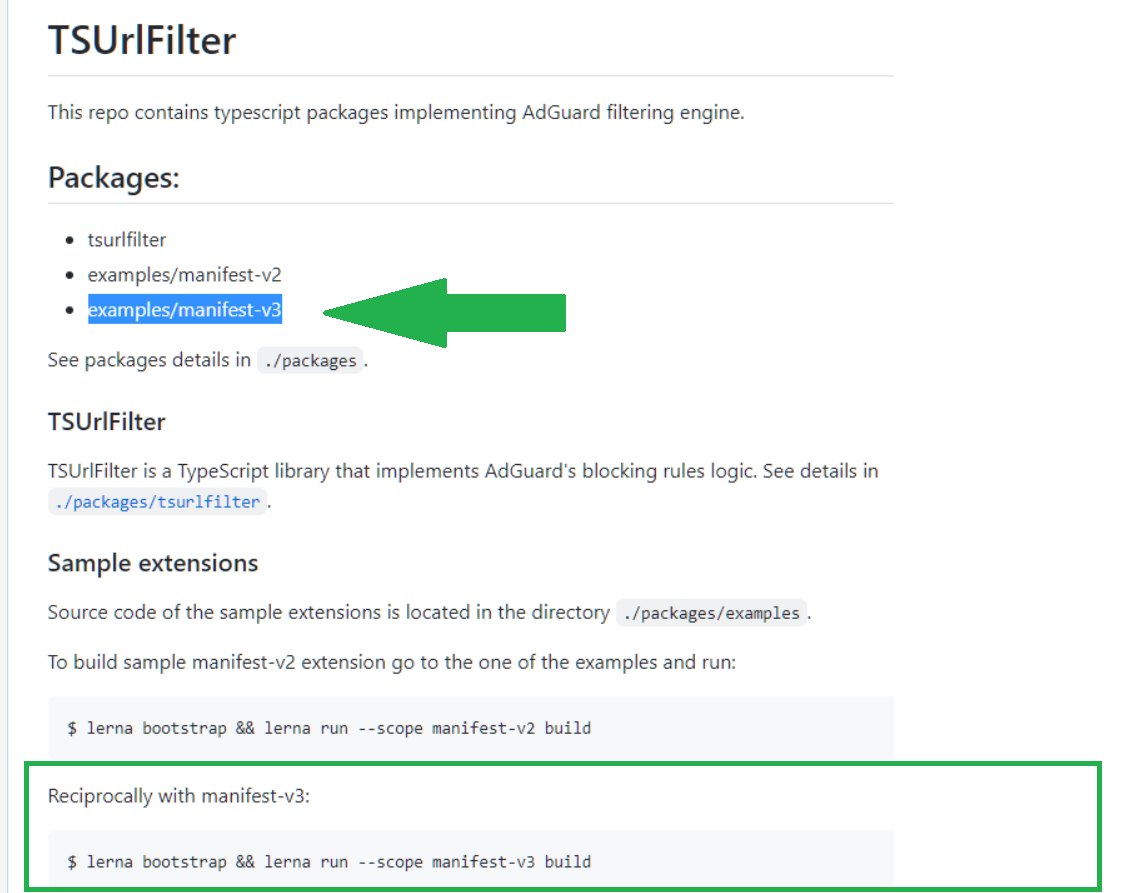Click the ./packages/examples inline code snippet
The height and width of the screenshot is (893, 1124).
pos(712,613)
